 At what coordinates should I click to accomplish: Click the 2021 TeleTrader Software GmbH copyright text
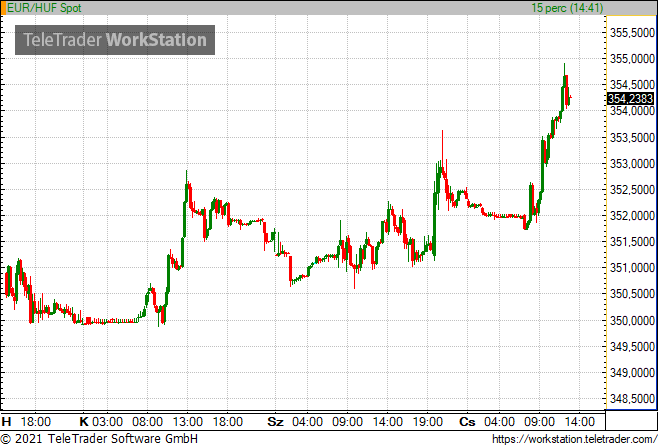(x=99, y=439)
